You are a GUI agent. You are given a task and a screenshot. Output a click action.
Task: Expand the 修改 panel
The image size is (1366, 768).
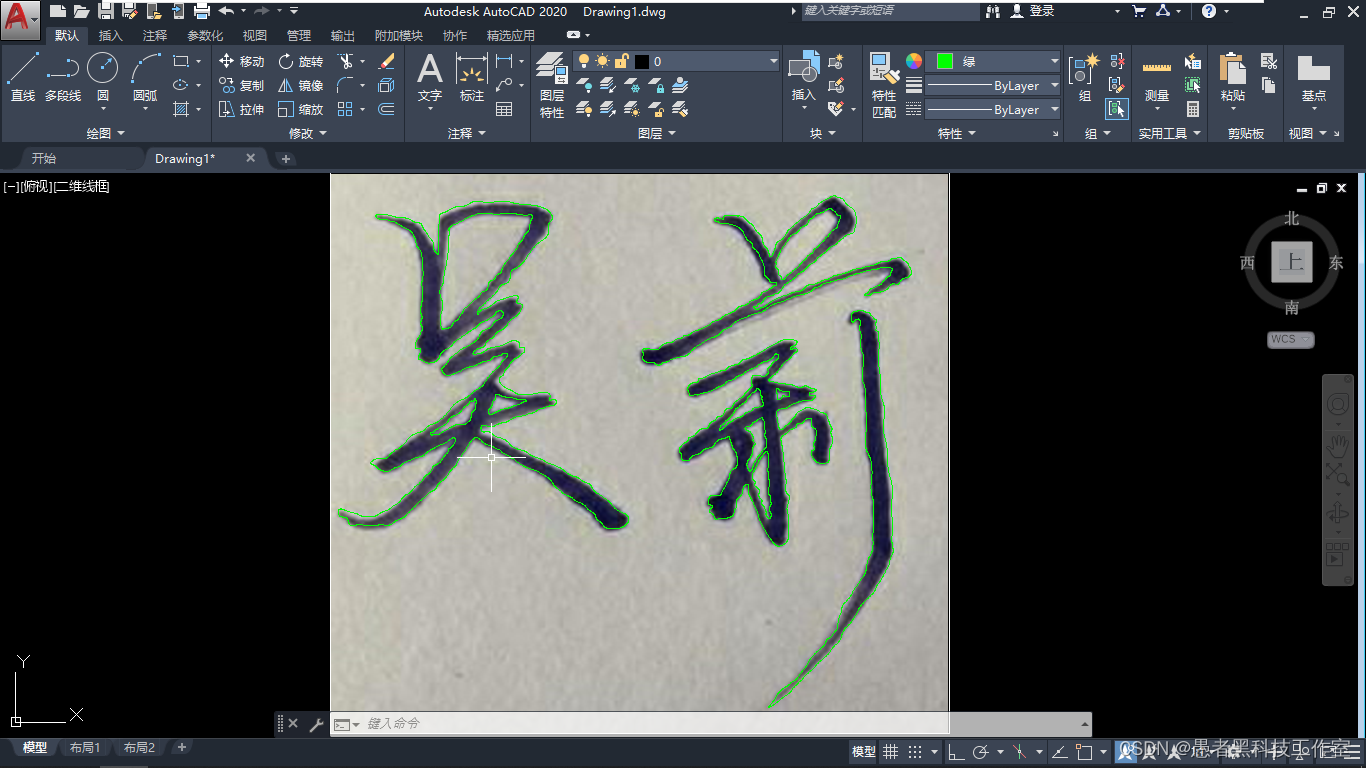coord(308,133)
